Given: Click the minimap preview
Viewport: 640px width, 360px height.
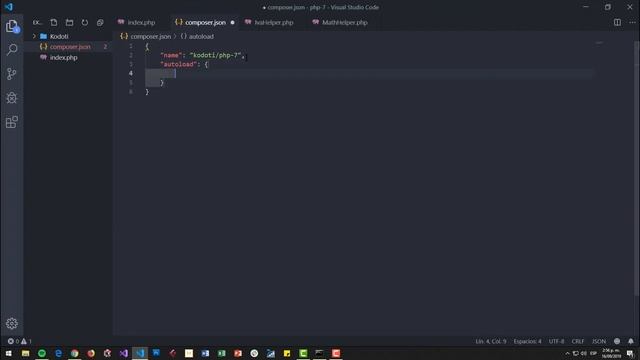Looking at the screenshot, I should [599, 43].
